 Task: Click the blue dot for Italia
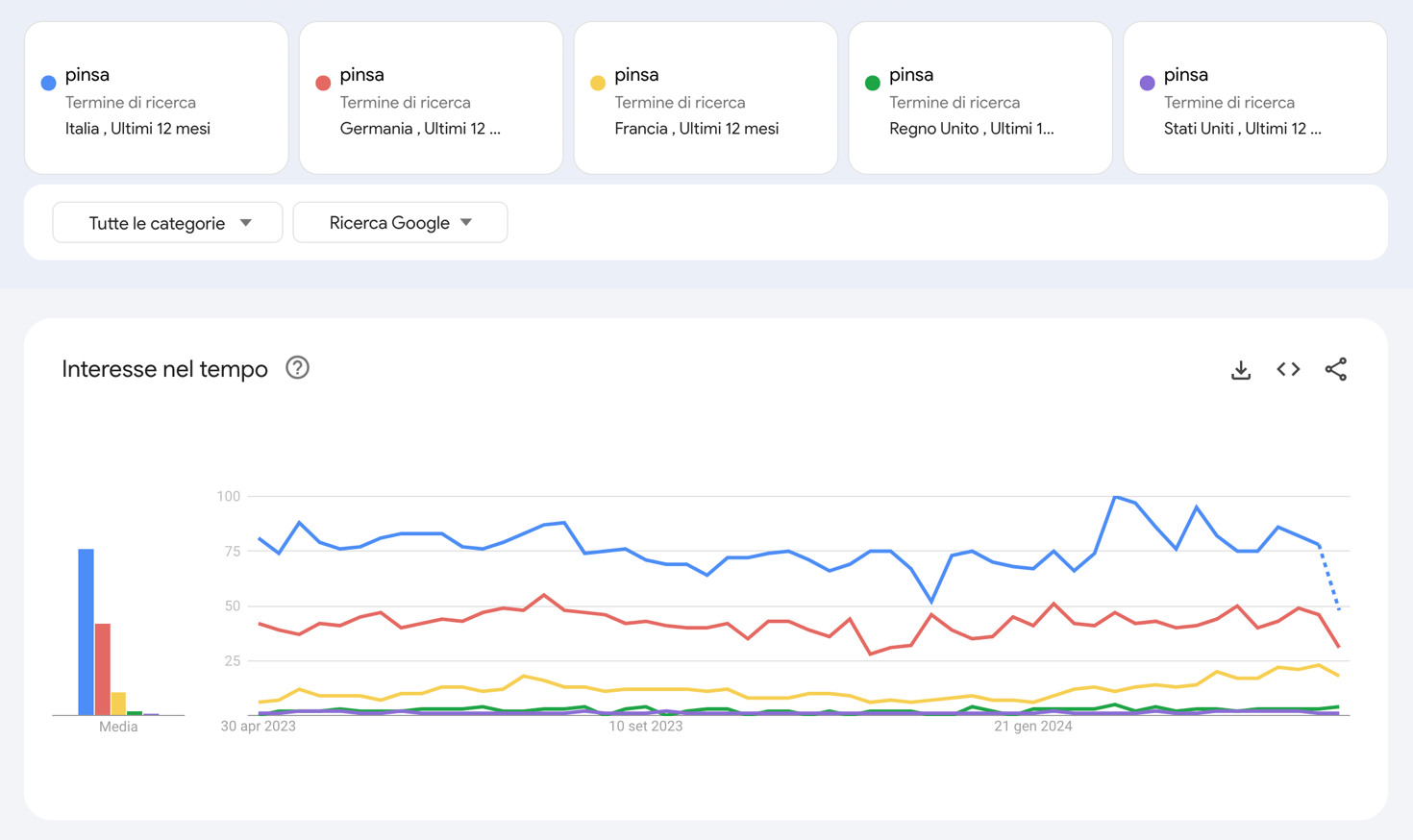(48, 83)
